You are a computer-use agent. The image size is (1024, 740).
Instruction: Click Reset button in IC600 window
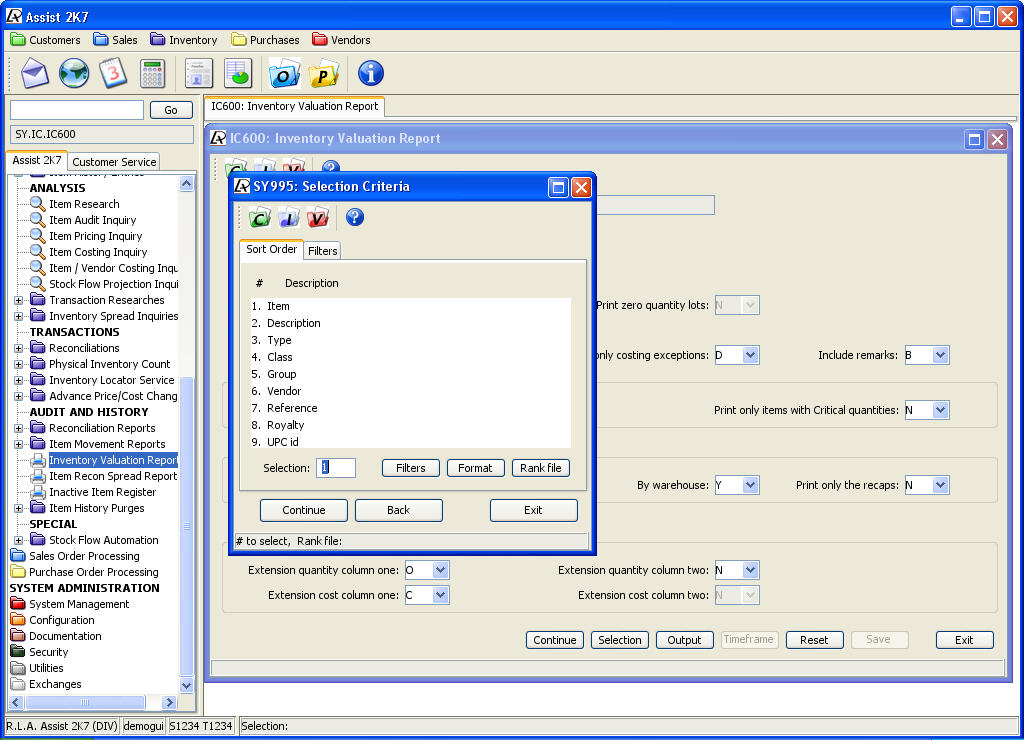coord(814,640)
